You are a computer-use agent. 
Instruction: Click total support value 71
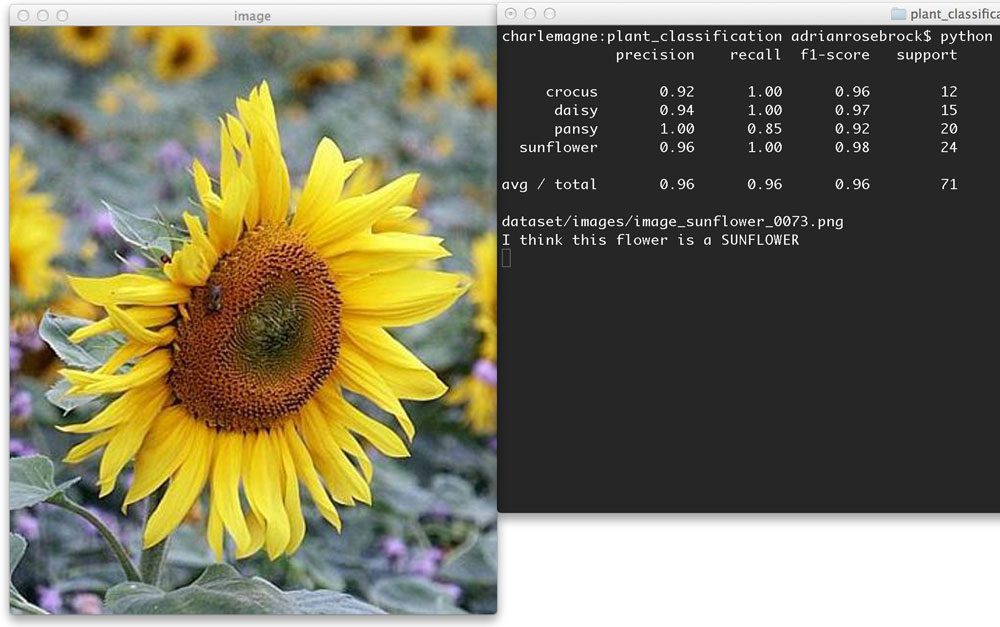pyautogui.click(x=949, y=184)
